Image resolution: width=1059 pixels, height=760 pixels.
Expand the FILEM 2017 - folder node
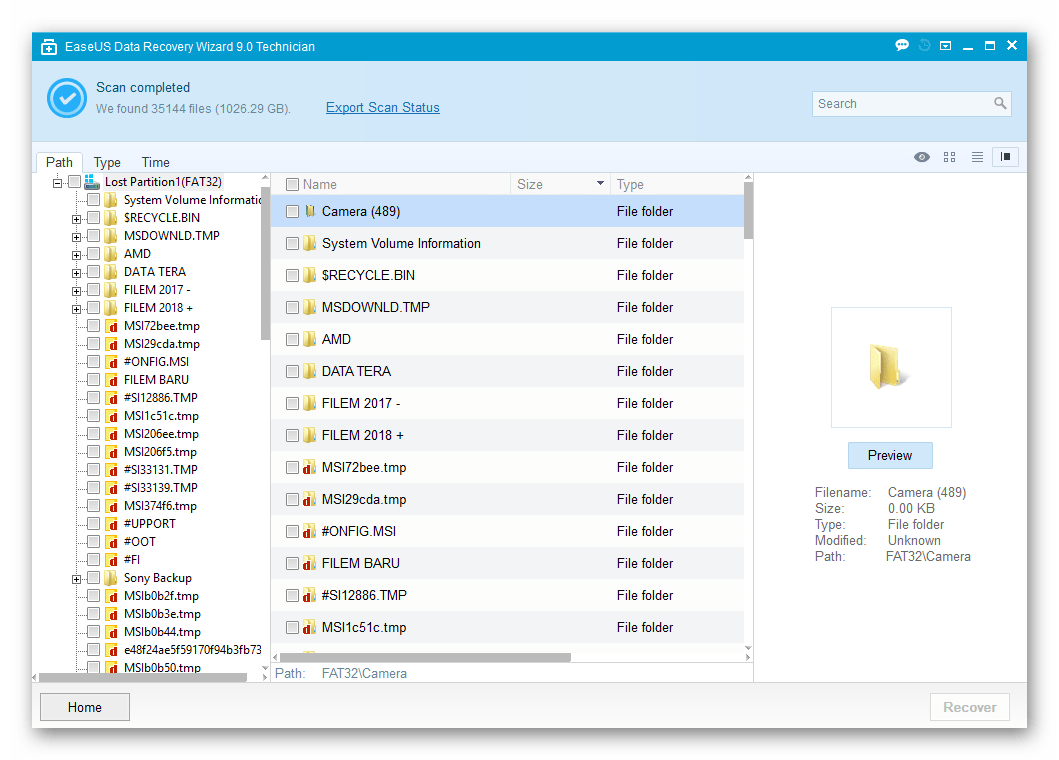coord(77,289)
